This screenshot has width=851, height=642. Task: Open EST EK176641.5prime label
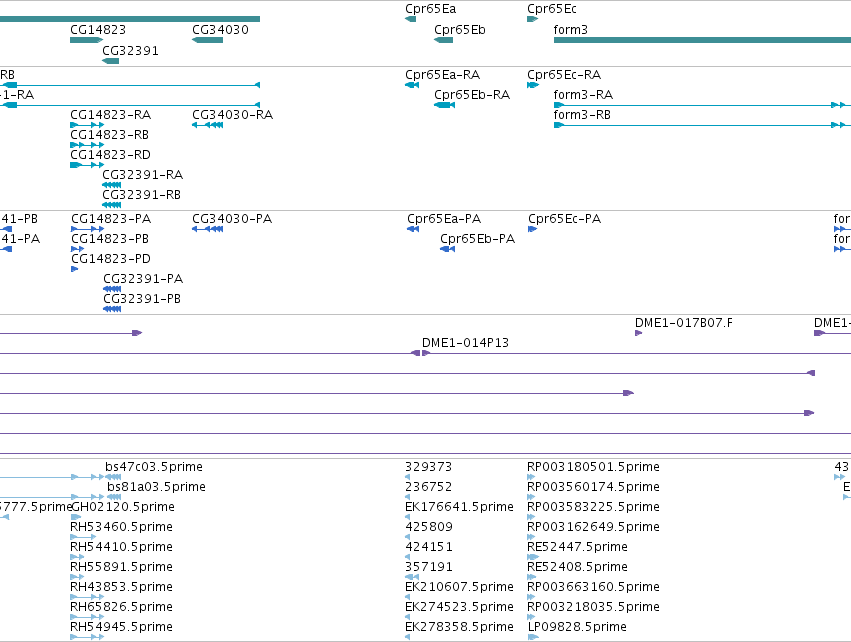click(x=459, y=507)
